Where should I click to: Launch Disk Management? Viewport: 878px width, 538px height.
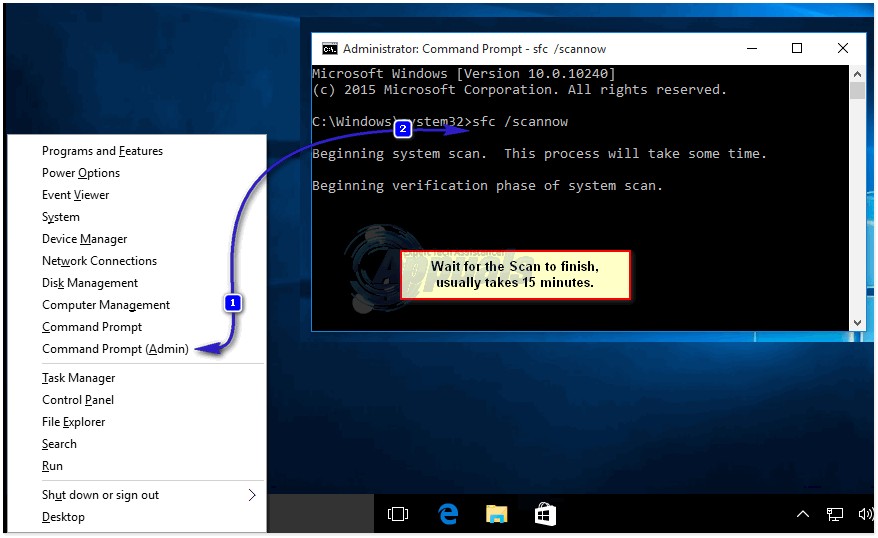[90, 283]
